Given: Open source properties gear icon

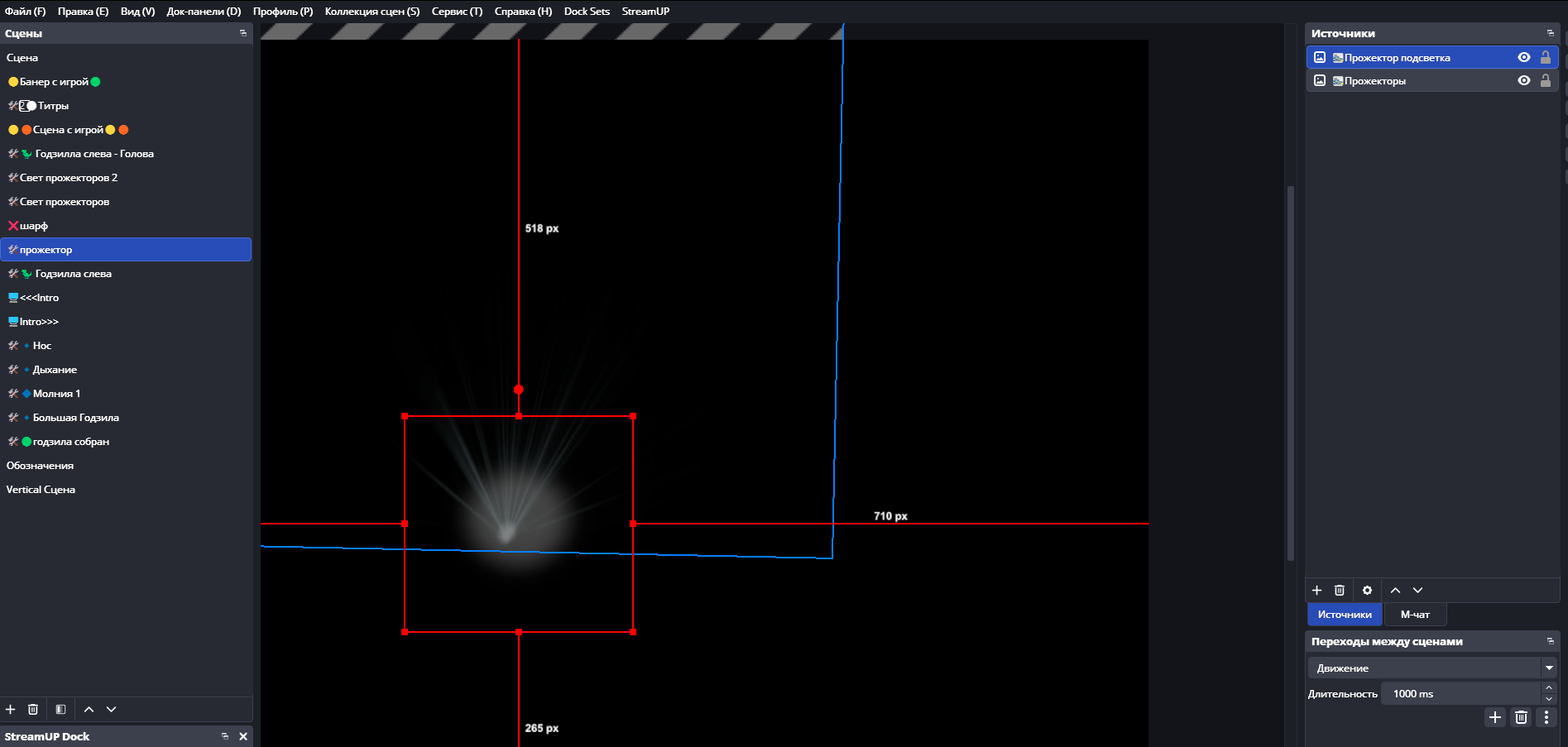Looking at the screenshot, I should tap(1367, 591).
